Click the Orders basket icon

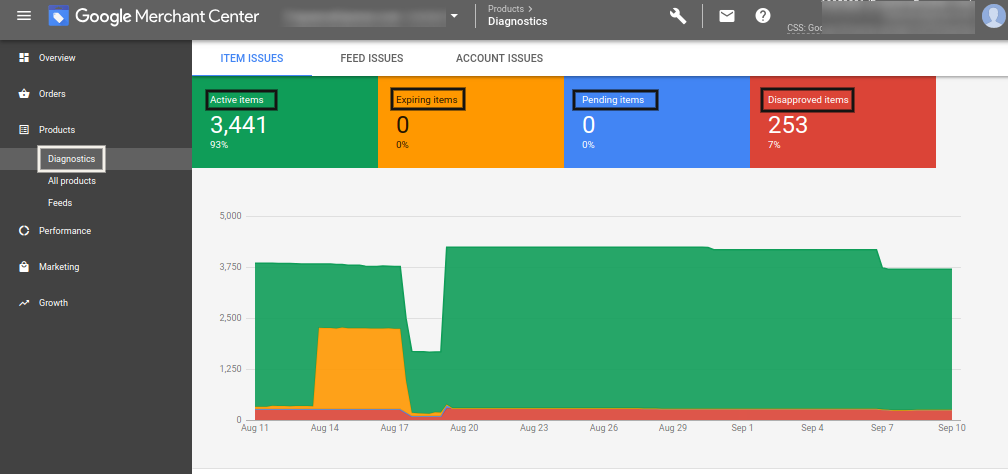click(x=24, y=94)
